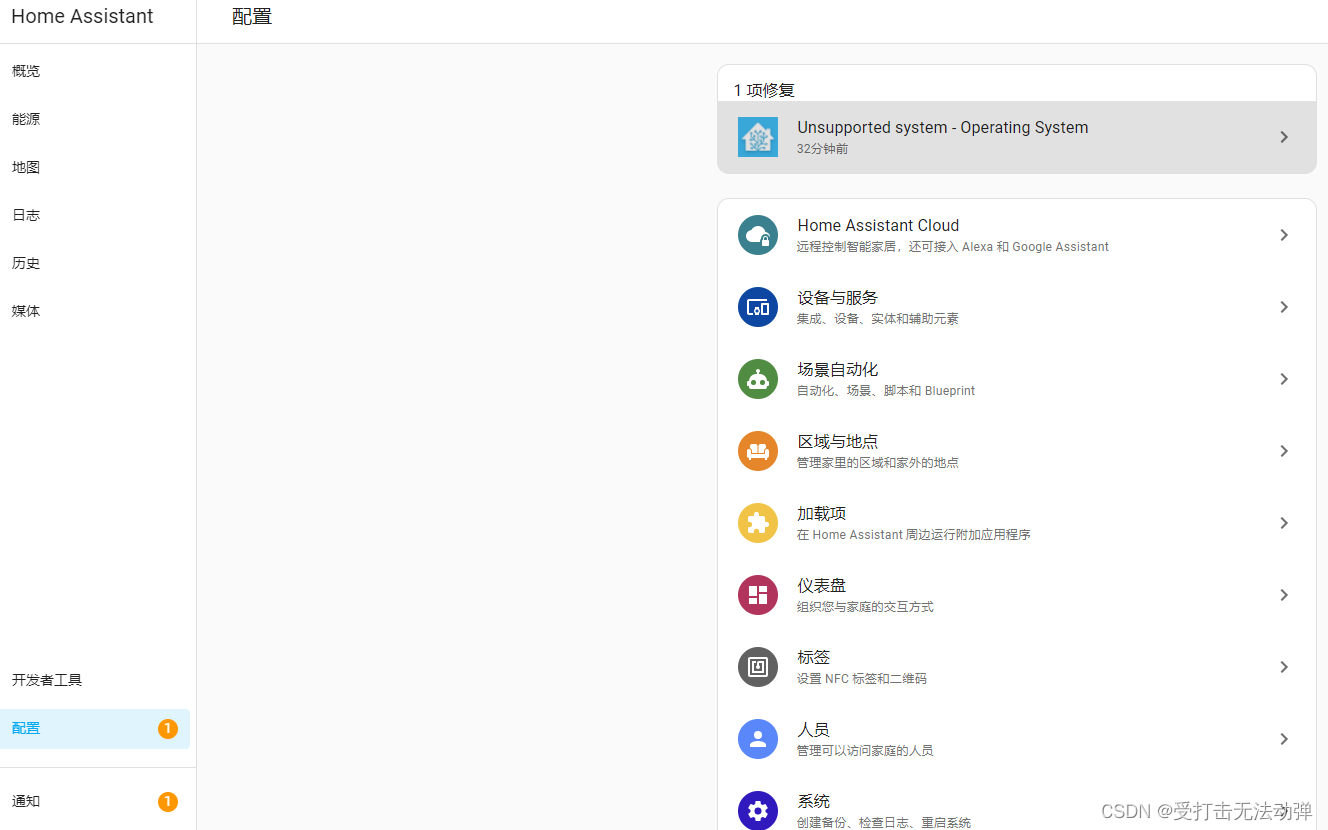Open 开发者工具 in the sidebar

pos(95,680)
